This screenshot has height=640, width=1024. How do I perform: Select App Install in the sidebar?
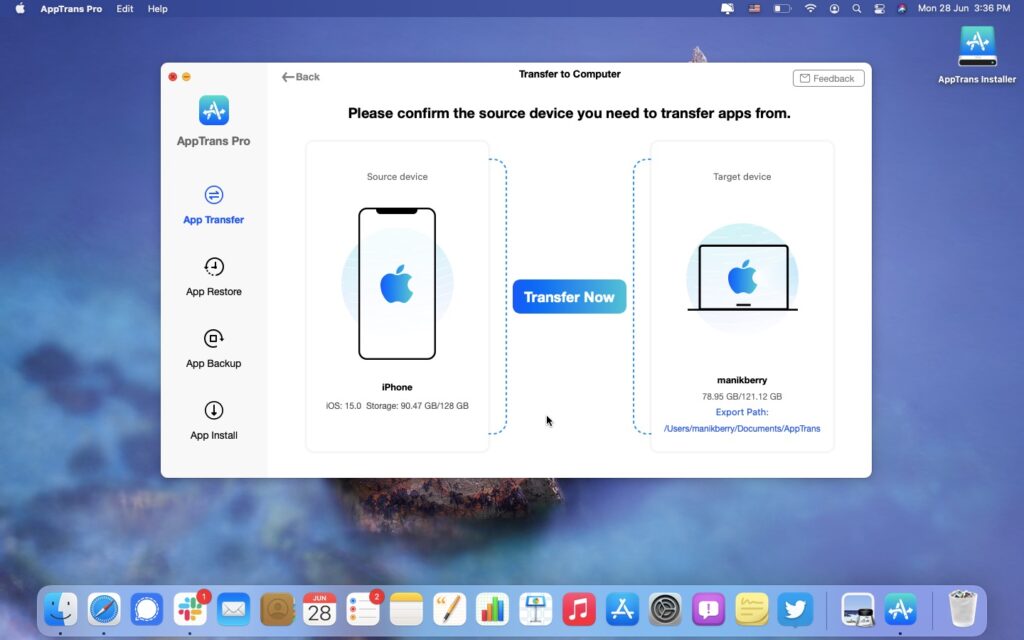click(212, 420)
